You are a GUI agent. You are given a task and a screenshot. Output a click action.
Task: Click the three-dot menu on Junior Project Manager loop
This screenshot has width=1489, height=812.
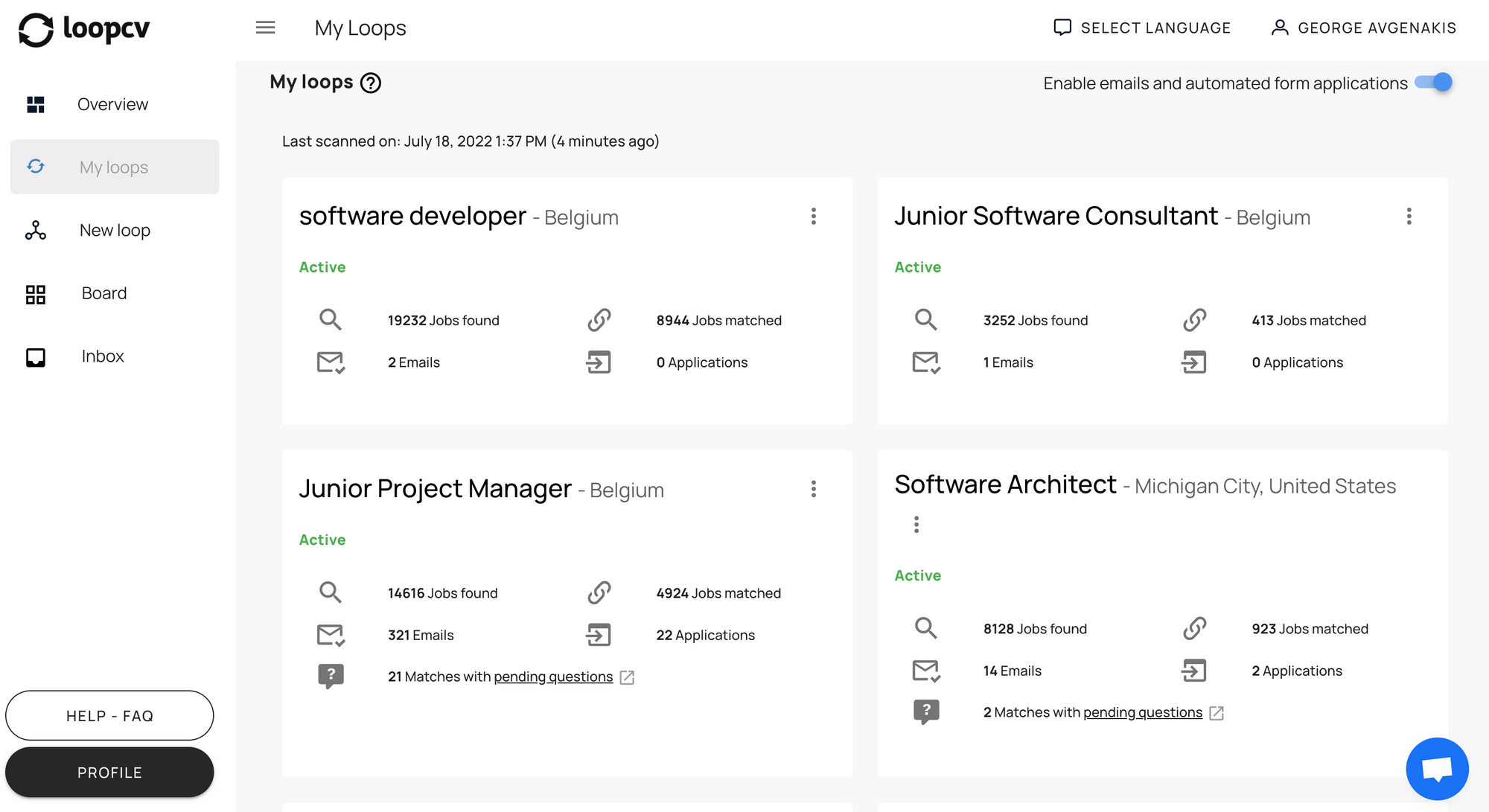pyautogui.click(x=813, y=489)
